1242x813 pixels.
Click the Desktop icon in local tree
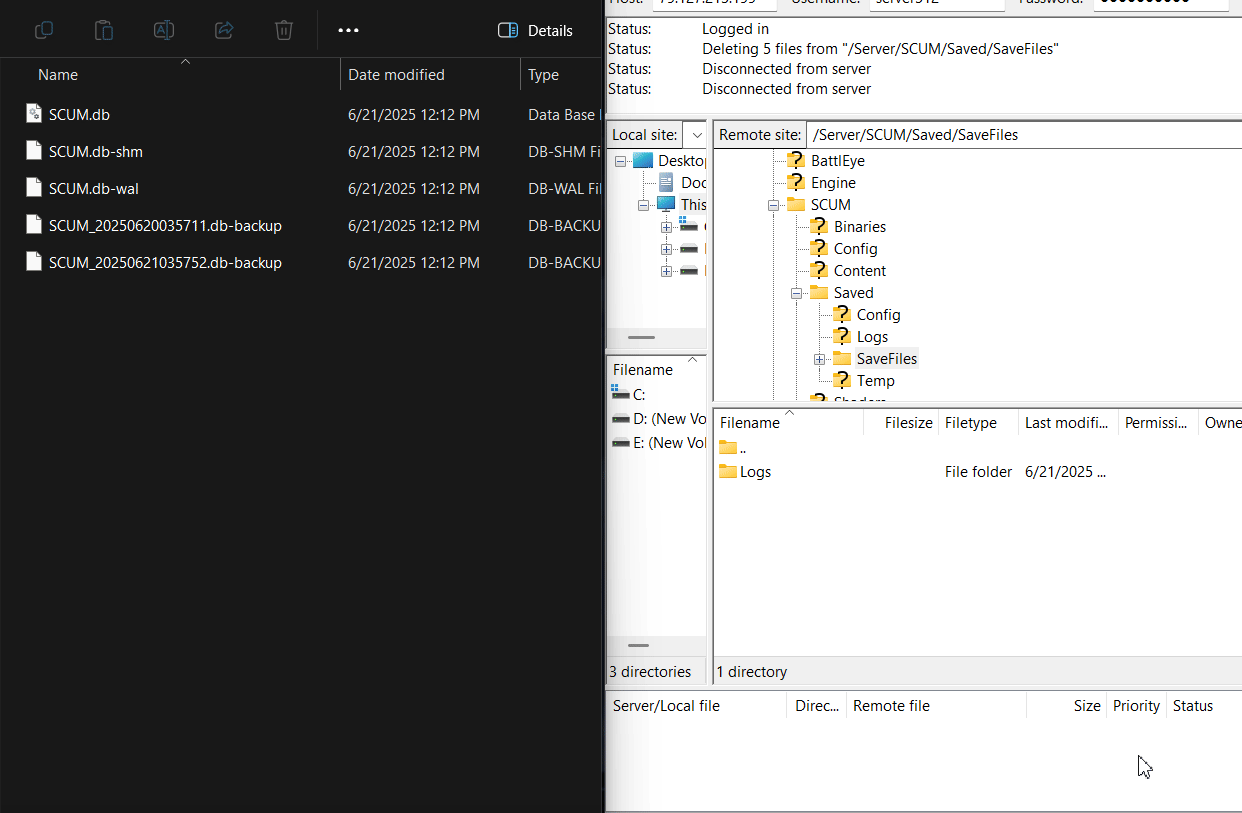(643, 160)
